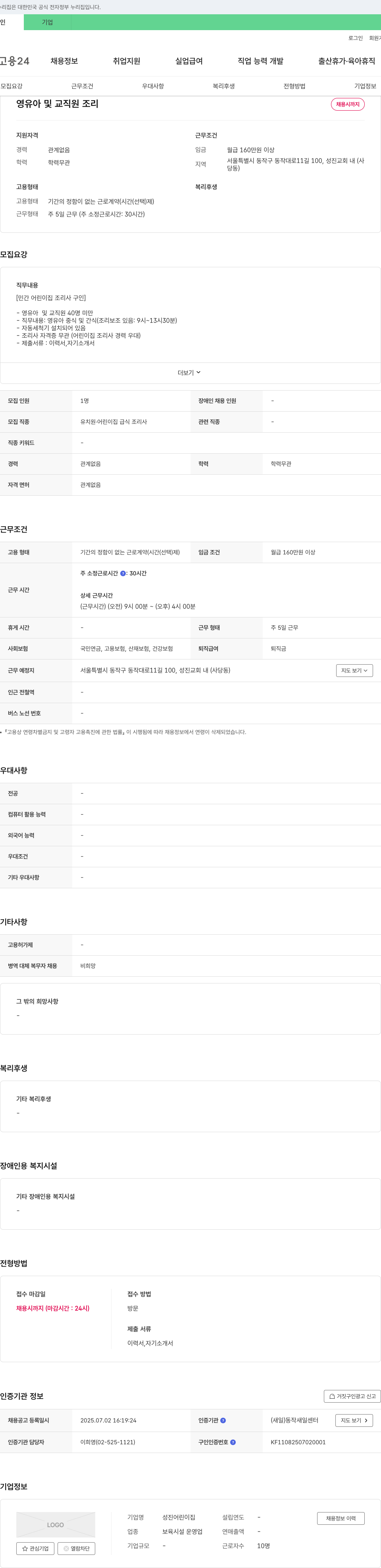The width and height of the screenshot is (381, 1568).
Task: Go to the 고용24 logo home
Action: [x=15, y=61]
